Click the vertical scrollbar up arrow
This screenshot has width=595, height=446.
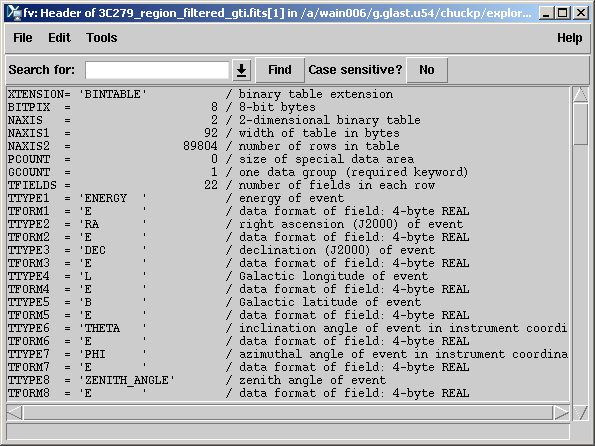tap(581, 95)
